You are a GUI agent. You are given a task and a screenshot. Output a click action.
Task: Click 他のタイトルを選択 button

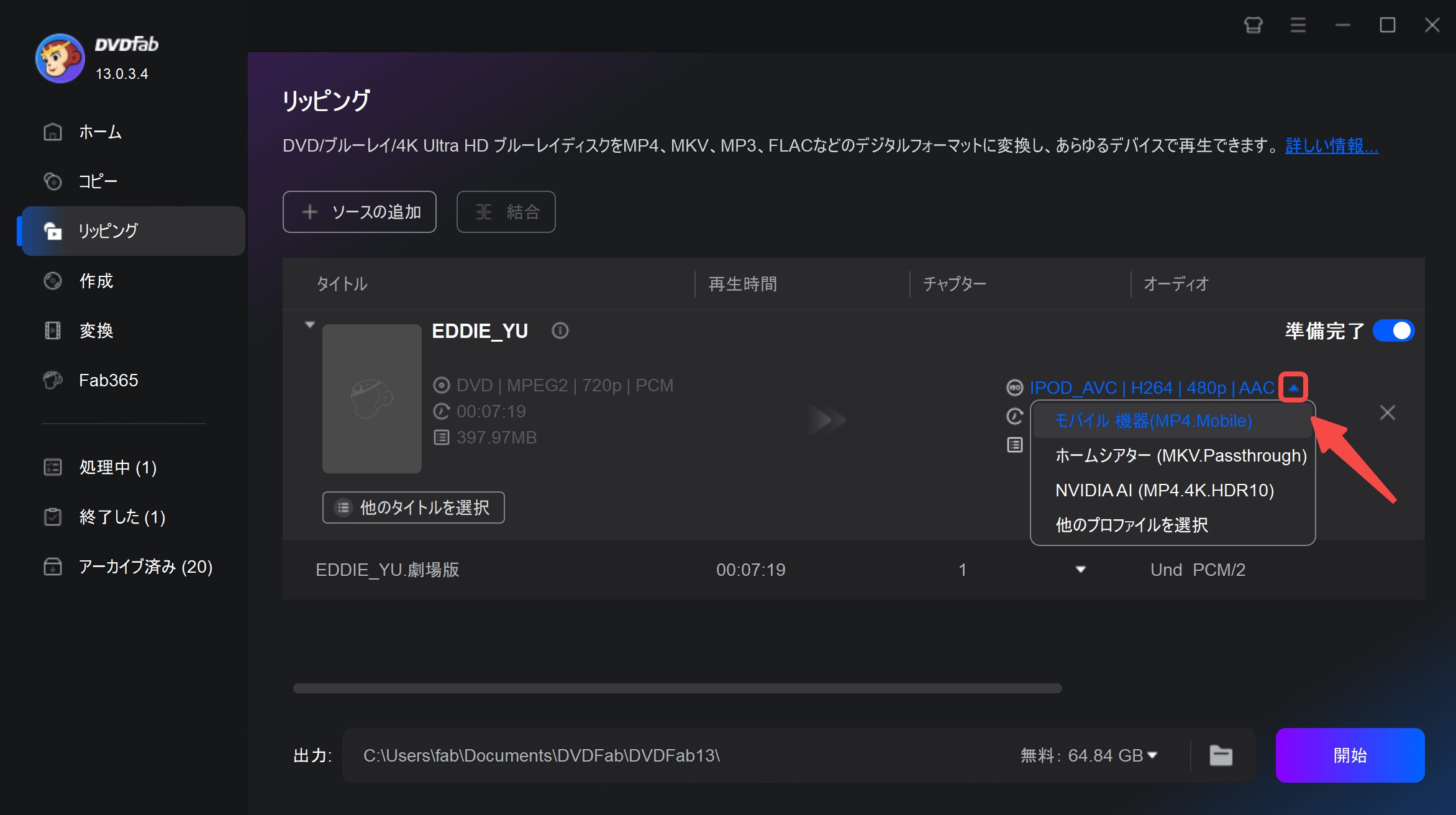(414, 508)
